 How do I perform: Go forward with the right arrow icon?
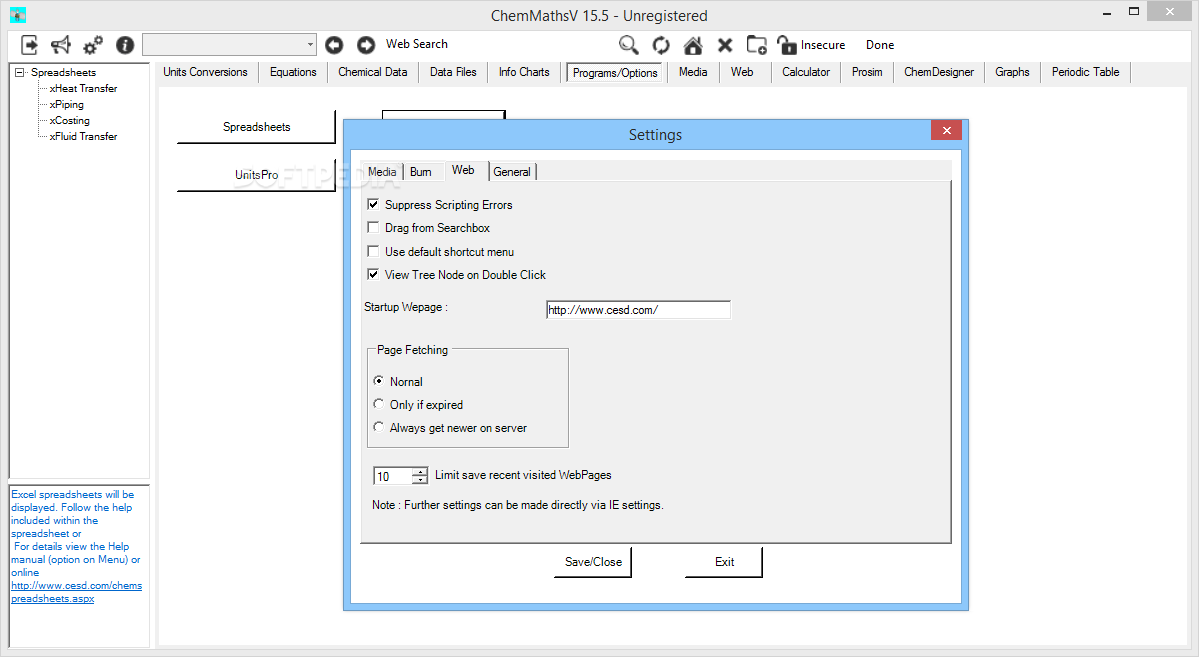366,45
